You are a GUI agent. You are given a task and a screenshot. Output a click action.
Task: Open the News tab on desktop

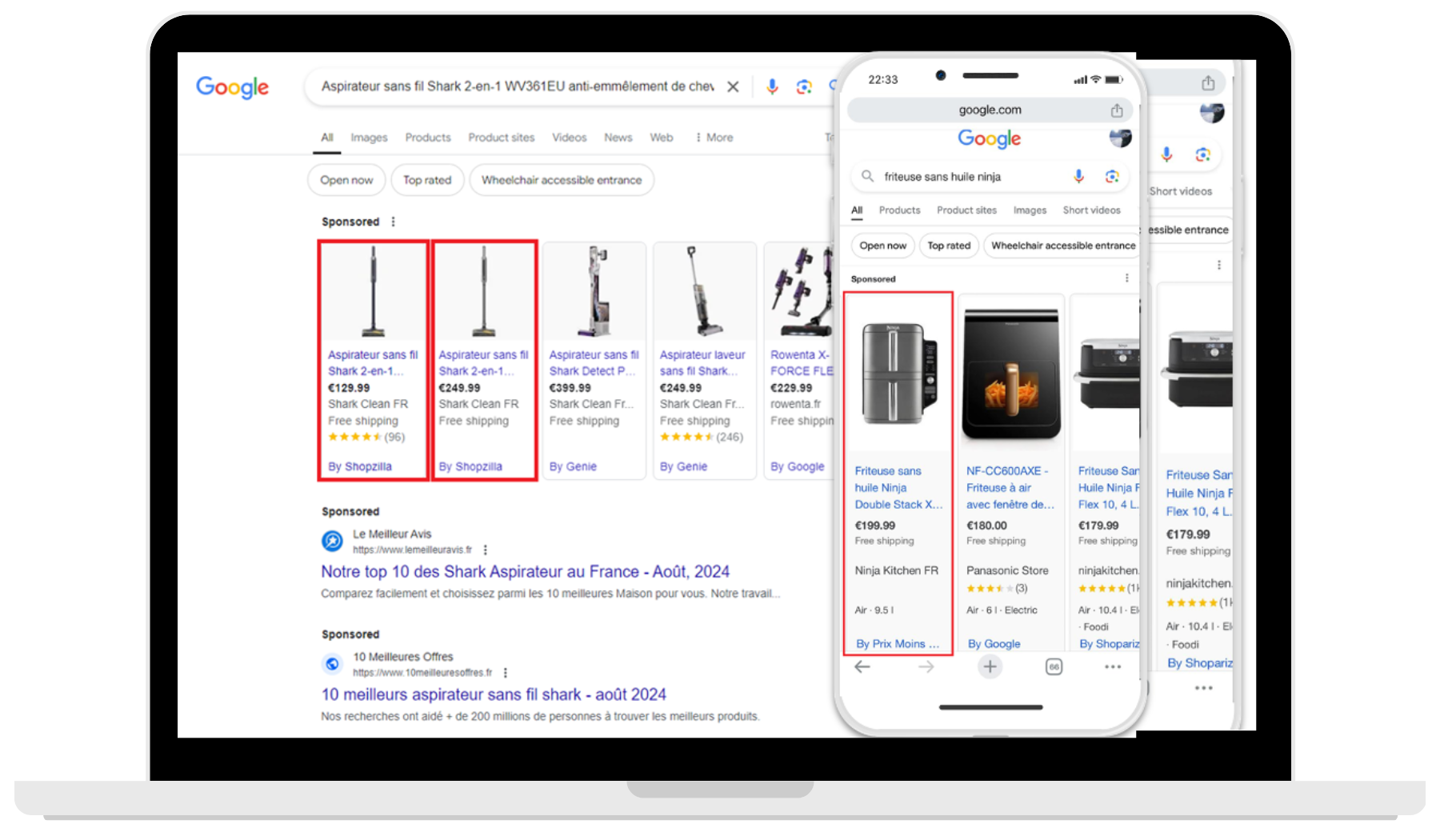[618, 138]
